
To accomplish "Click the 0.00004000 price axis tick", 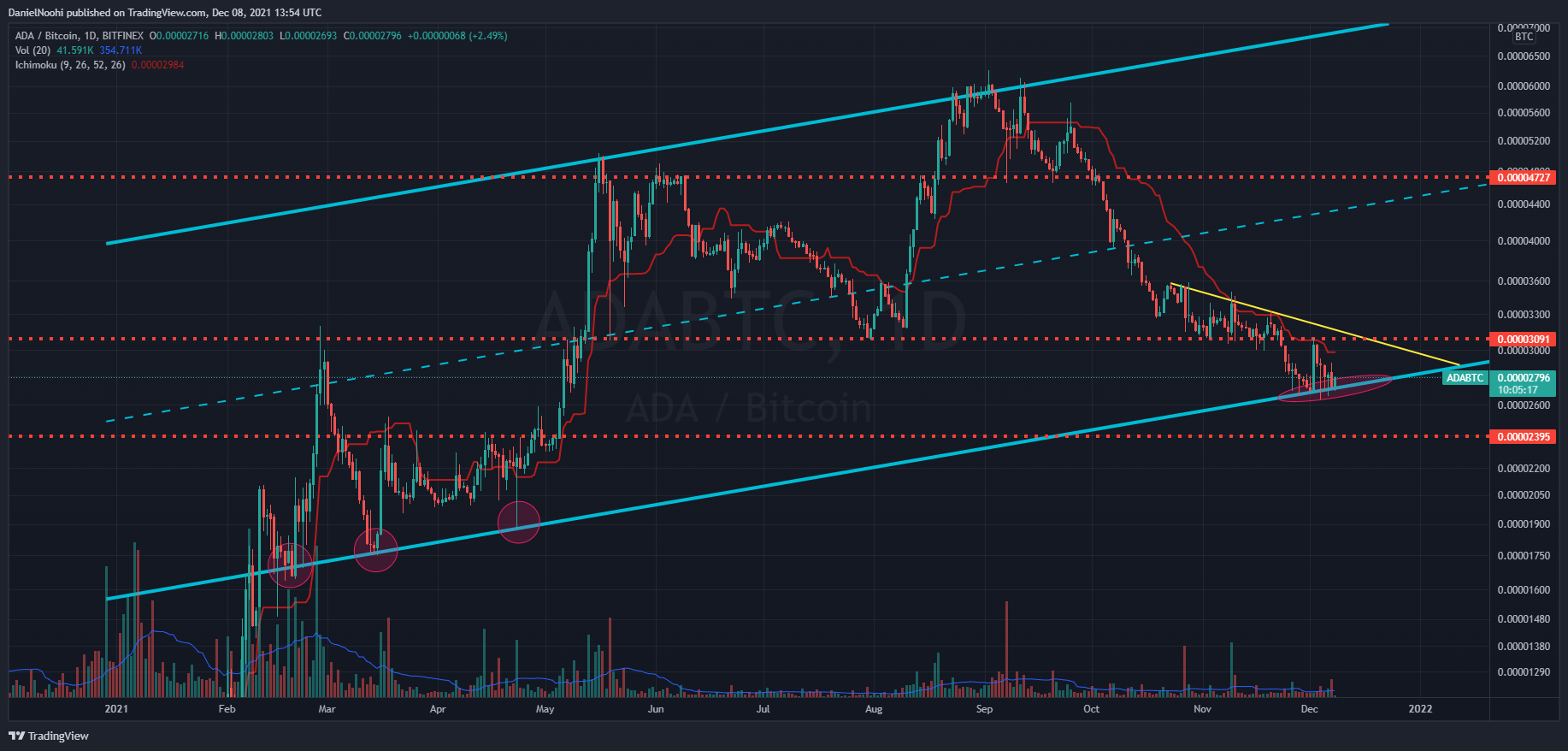I will [x=1524, y=241].
